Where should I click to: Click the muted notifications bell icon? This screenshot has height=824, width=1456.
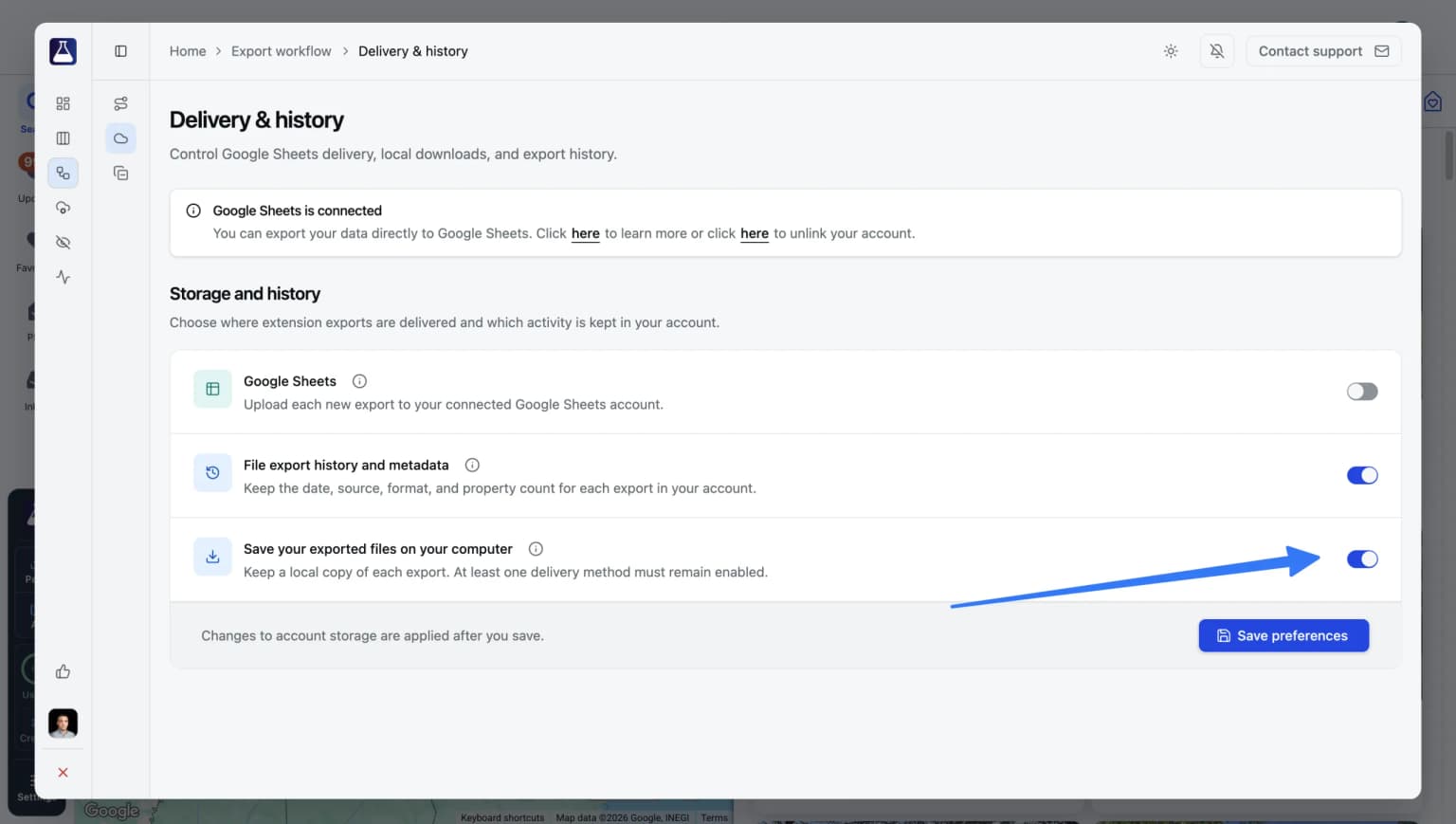[x=1217, y=51]
